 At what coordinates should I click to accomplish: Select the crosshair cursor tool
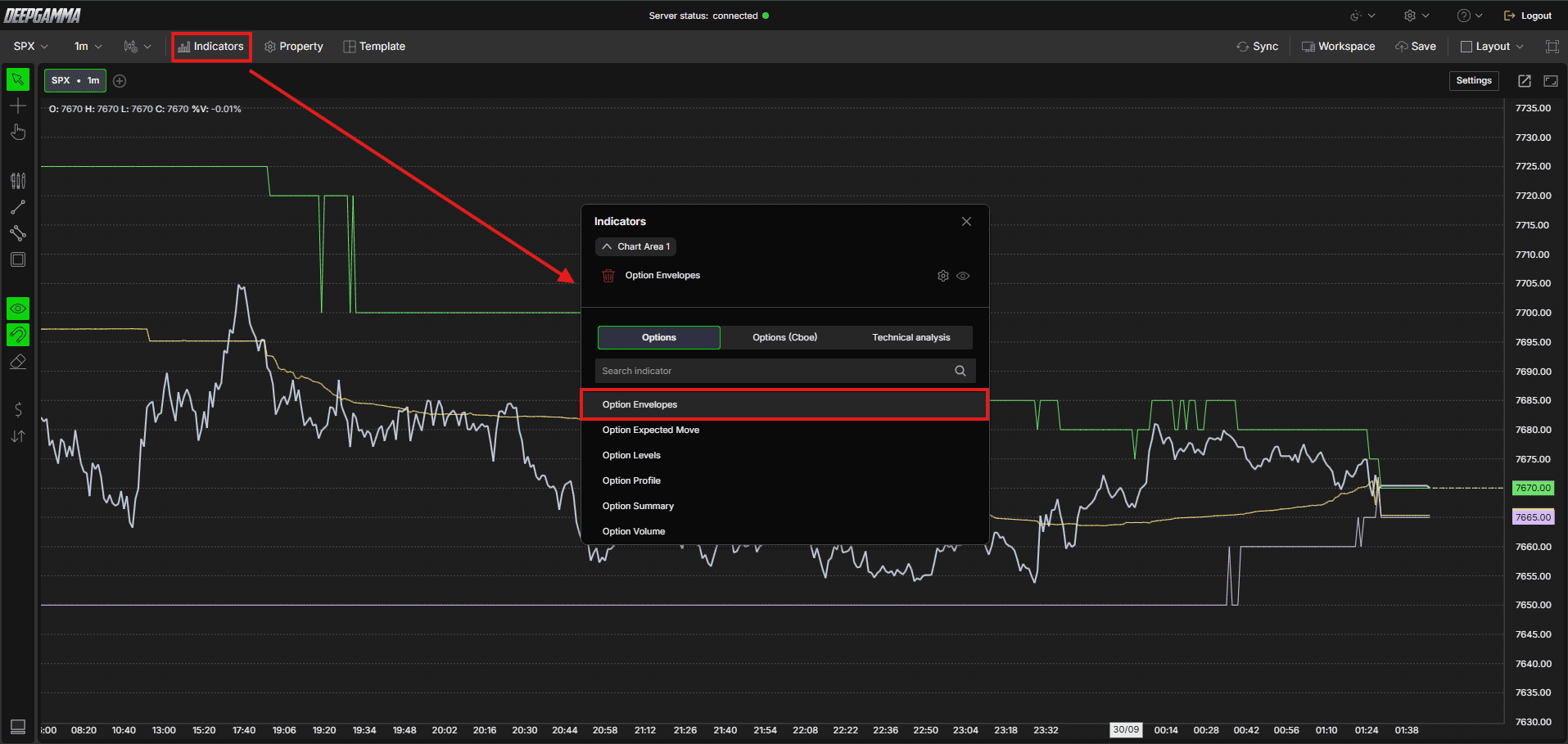18,106
